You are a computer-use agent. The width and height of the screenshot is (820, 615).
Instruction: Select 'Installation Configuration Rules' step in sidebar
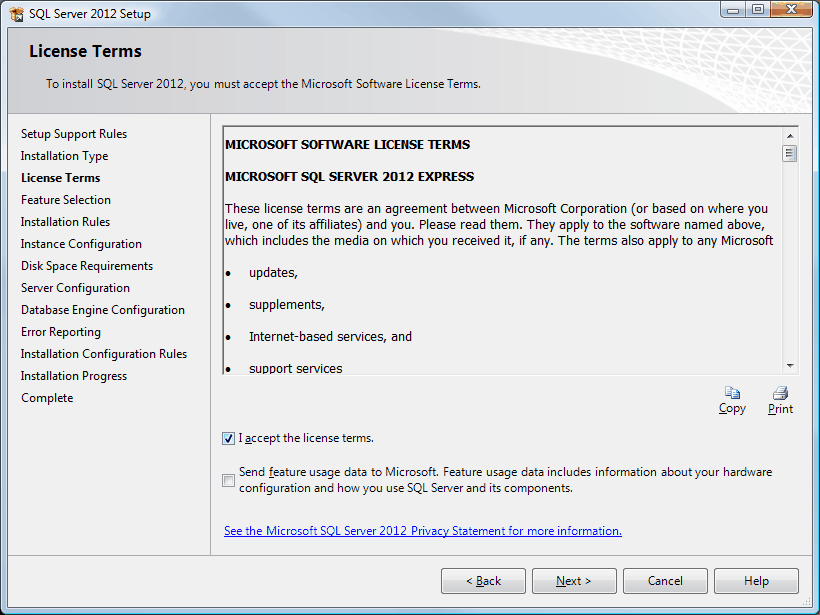click(104, 354)
